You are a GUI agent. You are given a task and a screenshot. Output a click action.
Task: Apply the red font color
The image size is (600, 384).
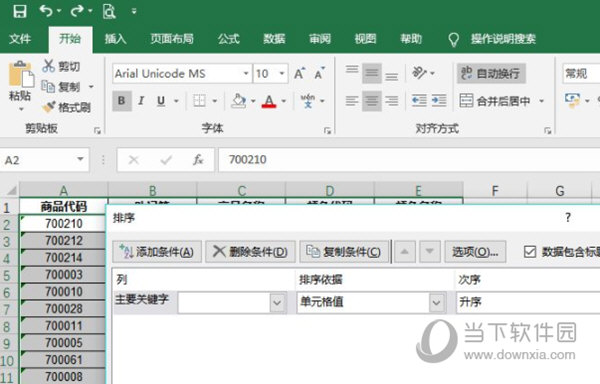[269, 101]
